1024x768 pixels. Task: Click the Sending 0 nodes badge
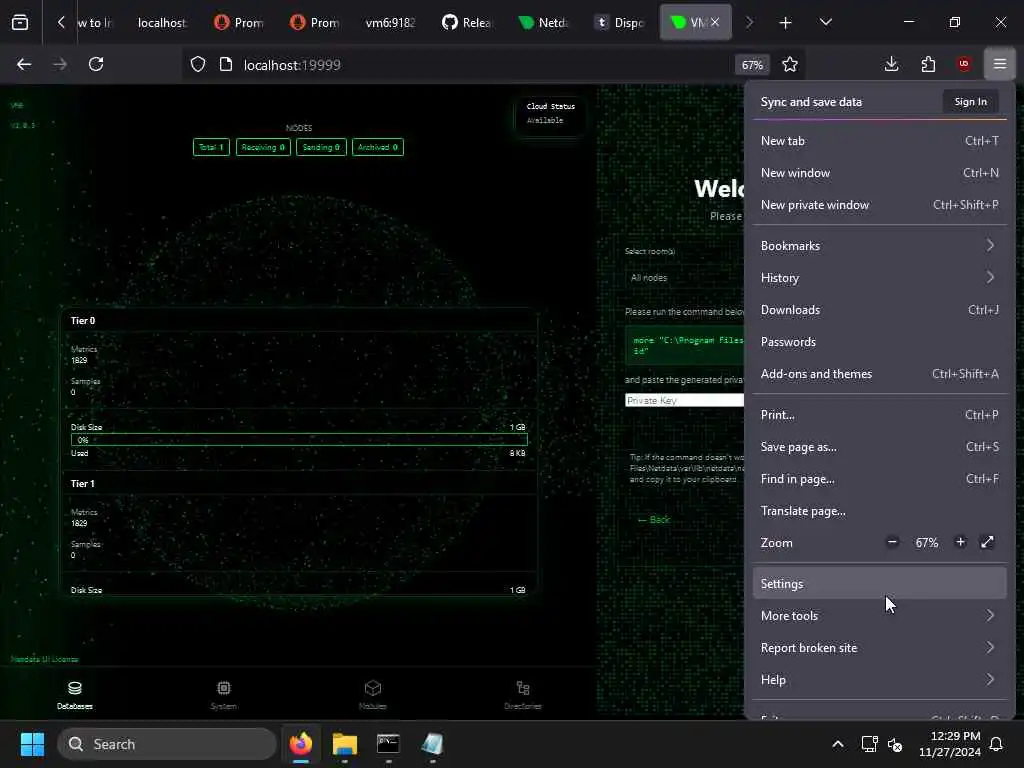pos(321,148)
